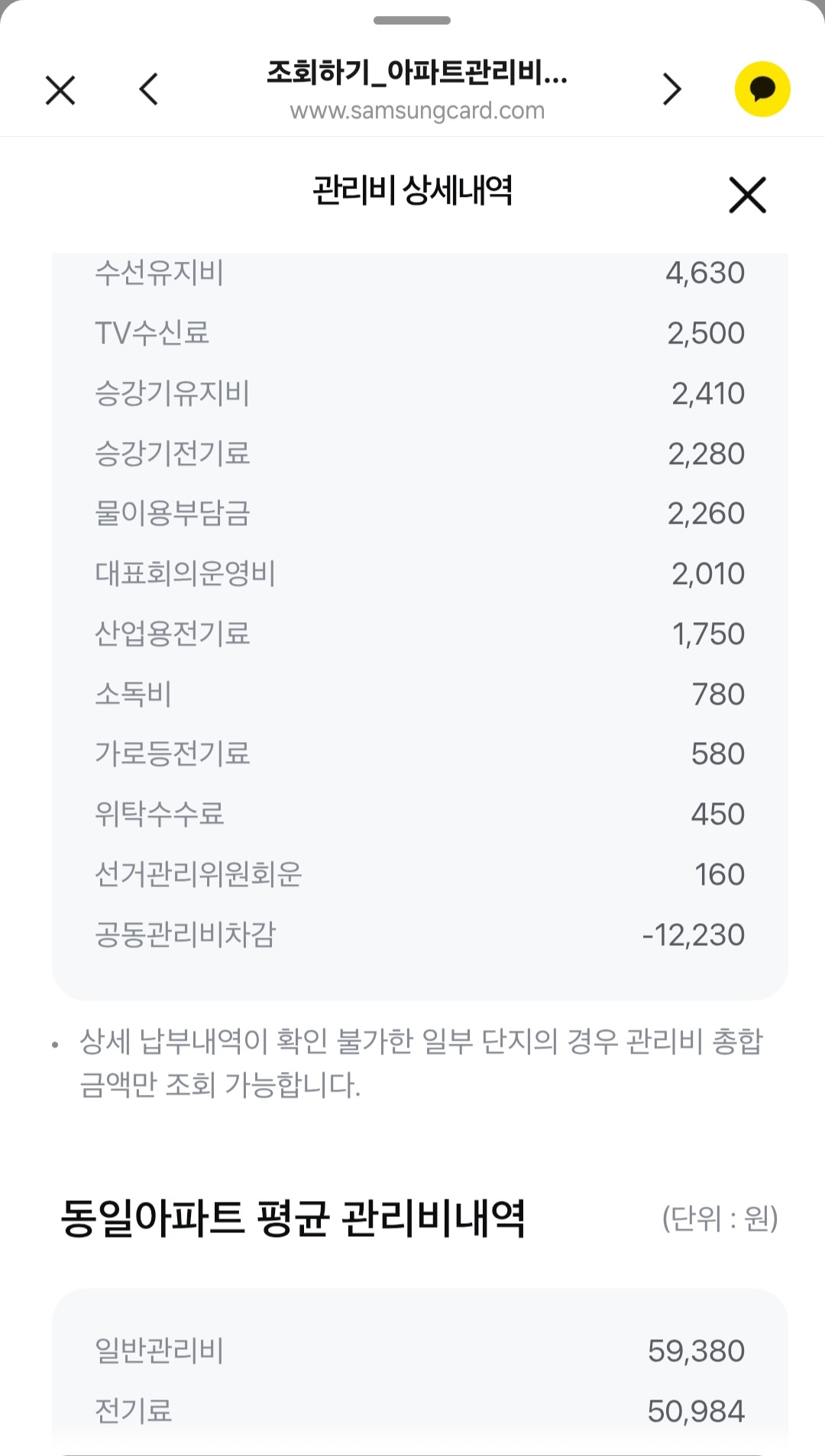Tap the 전기료 average amount 50,984
The width and height of the screenshot is (825, 1456).
[695, 1412]
